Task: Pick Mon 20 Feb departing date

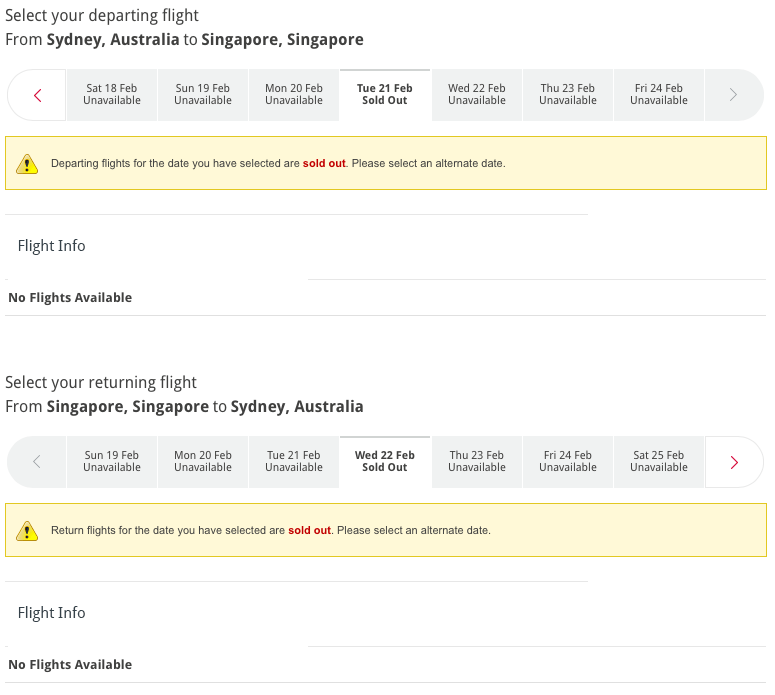Action: point(294,95)
